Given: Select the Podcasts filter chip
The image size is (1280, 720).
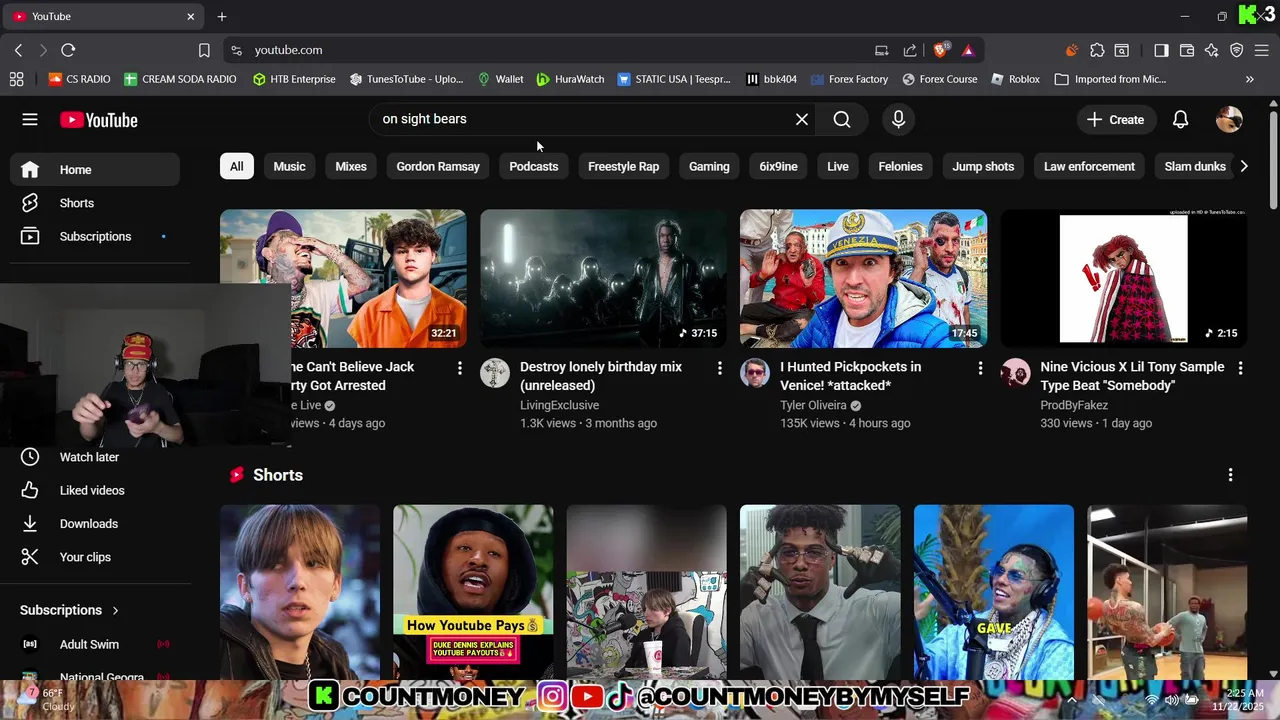Looking at the screenshot, I should click(534, 166).
